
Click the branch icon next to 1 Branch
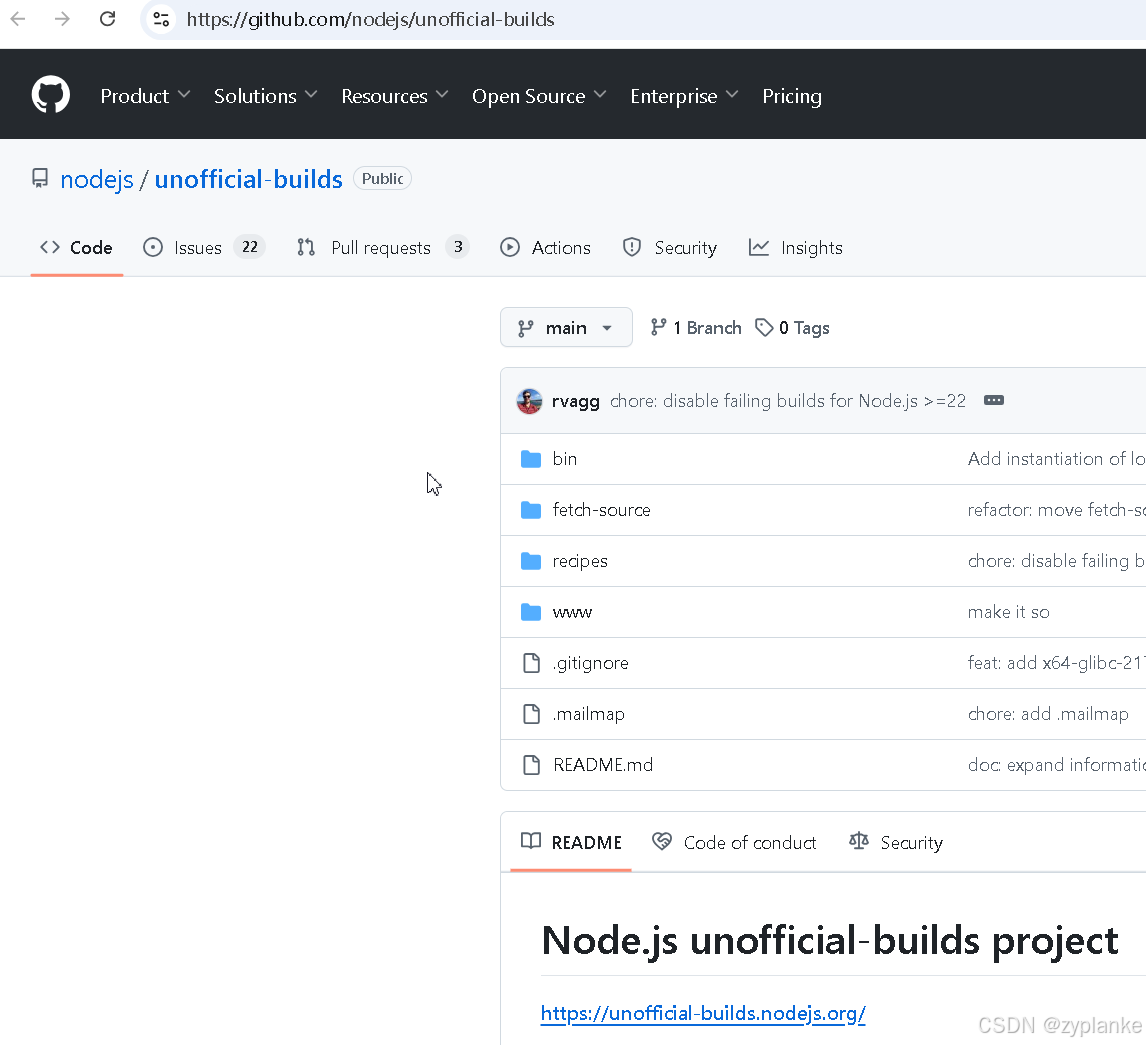click(659, 327)
